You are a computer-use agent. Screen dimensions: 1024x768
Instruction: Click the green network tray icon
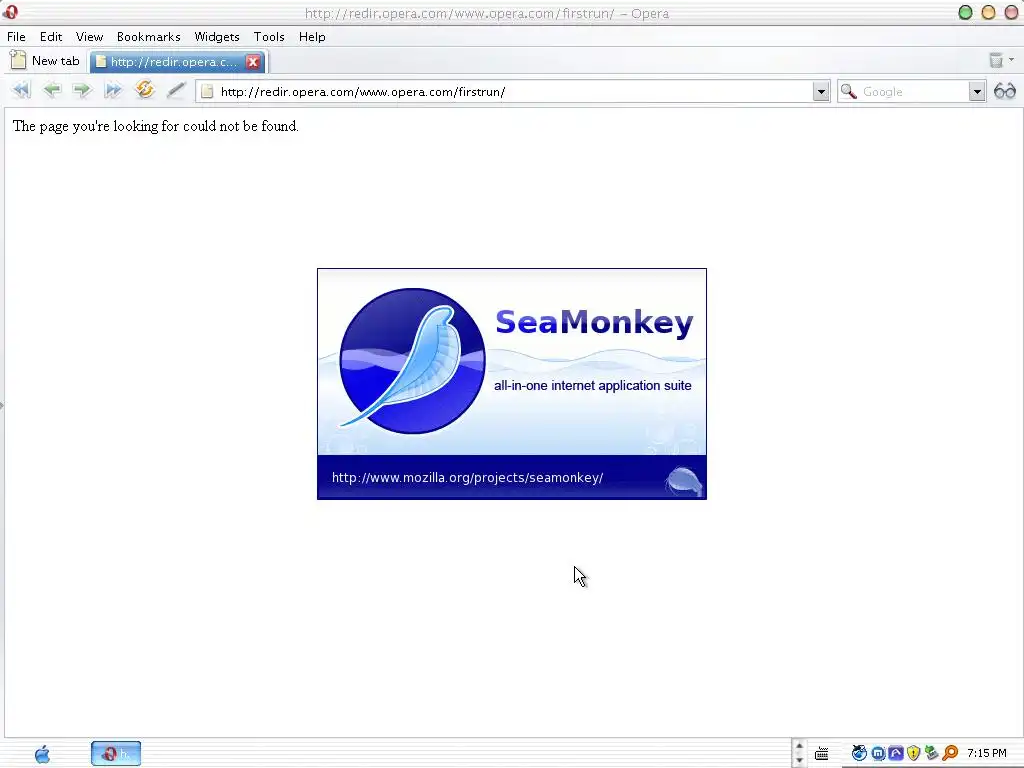coord(931,754)
